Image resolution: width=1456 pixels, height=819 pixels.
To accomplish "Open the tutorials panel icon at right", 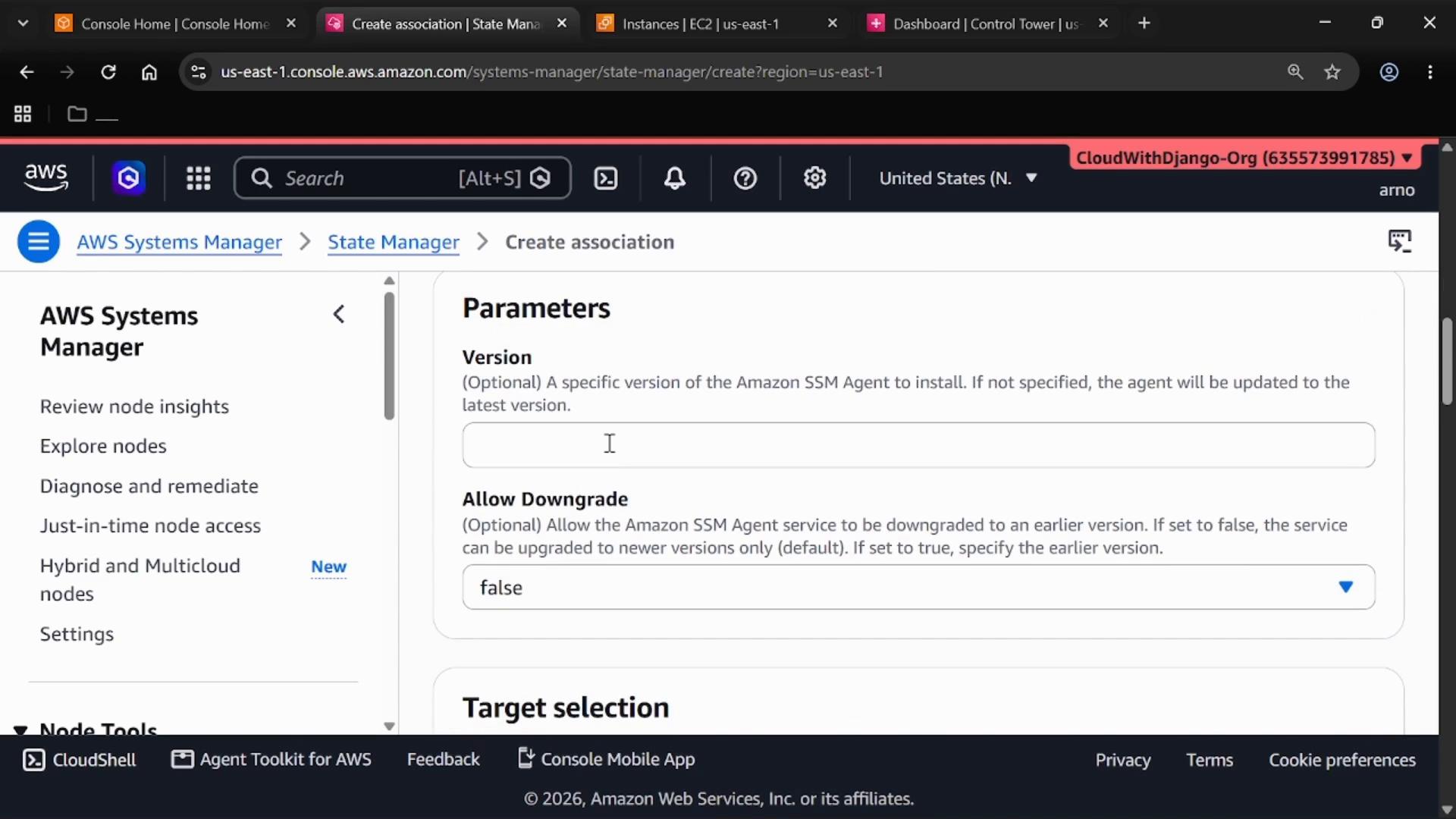I will (x=1400, y=241).
